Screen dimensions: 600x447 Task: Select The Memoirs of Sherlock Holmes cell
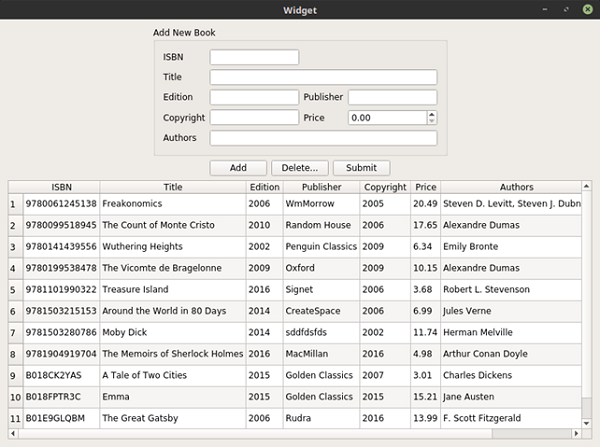coord(173,354)
